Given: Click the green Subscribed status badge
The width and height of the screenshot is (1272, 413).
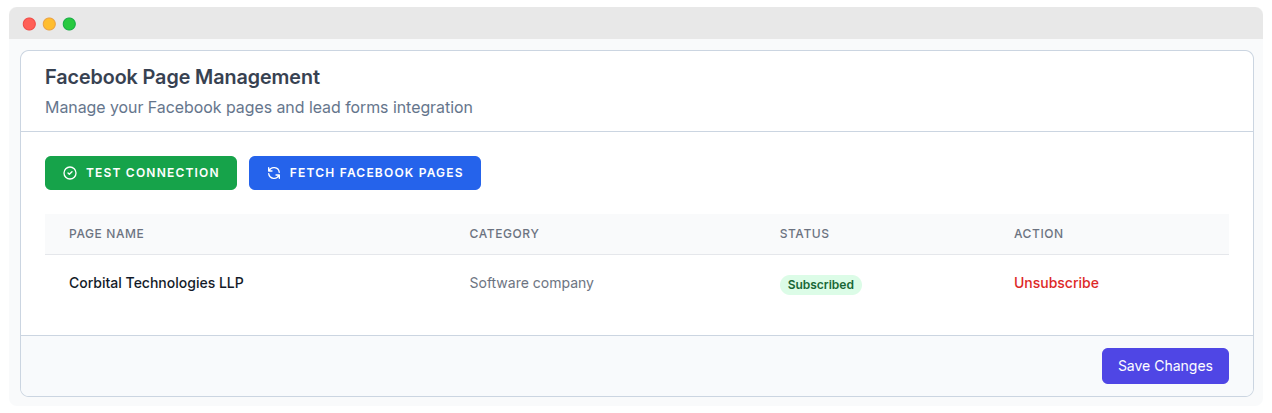Looking at the screenshot, I should pyautogui.click(x=820, y=285).
